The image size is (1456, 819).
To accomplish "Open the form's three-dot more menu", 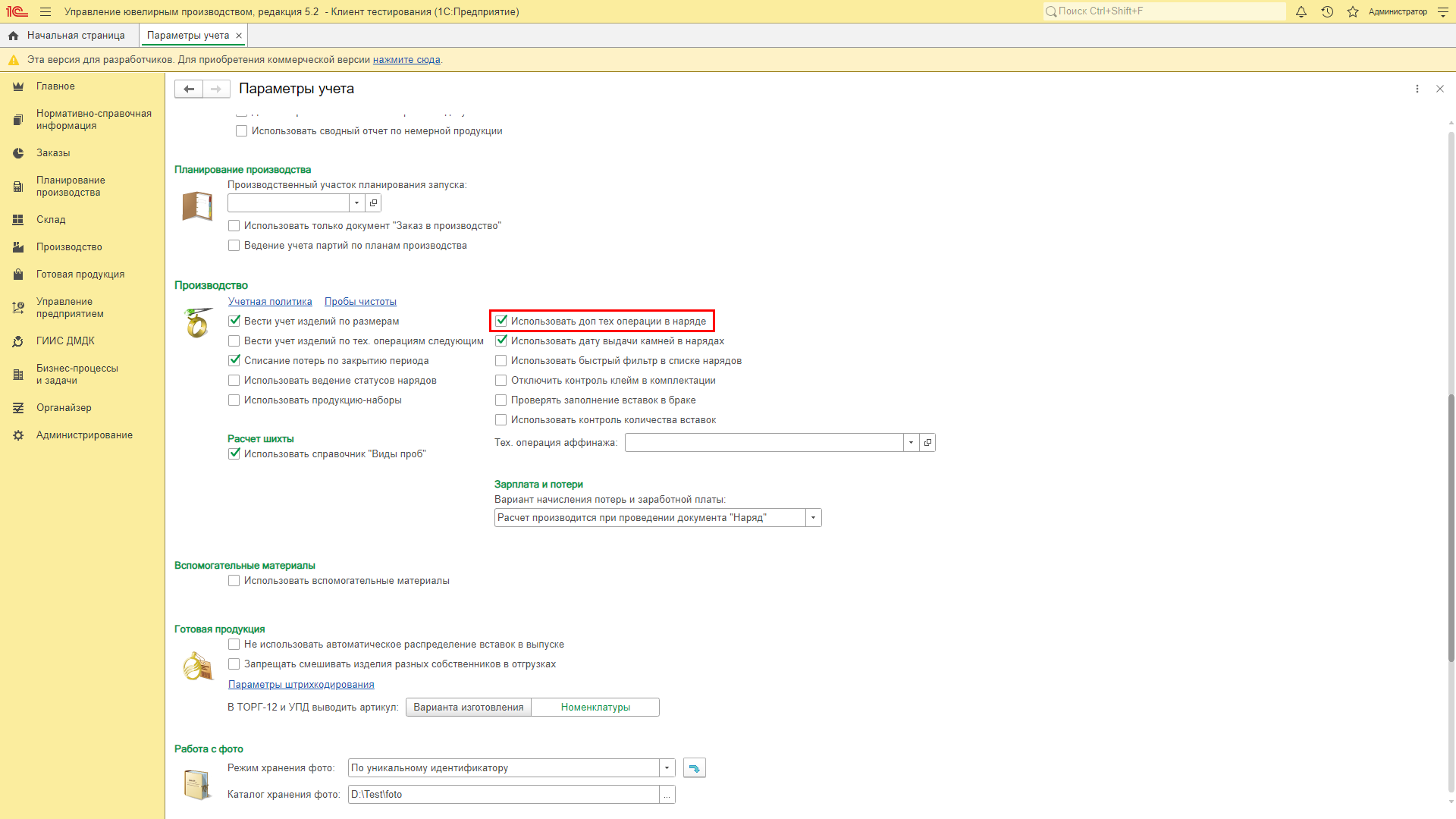I will (1417, 89).
